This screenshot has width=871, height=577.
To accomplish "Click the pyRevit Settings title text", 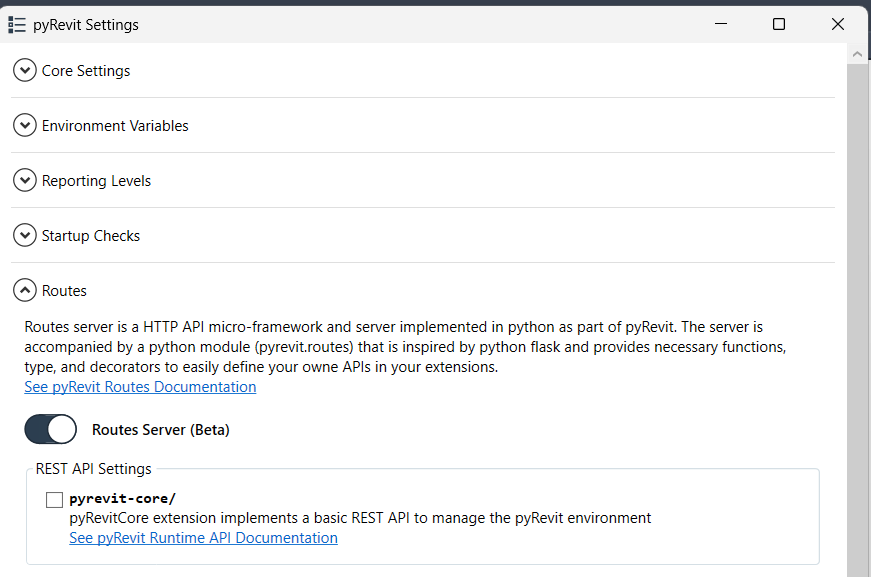I will [86, 25].
